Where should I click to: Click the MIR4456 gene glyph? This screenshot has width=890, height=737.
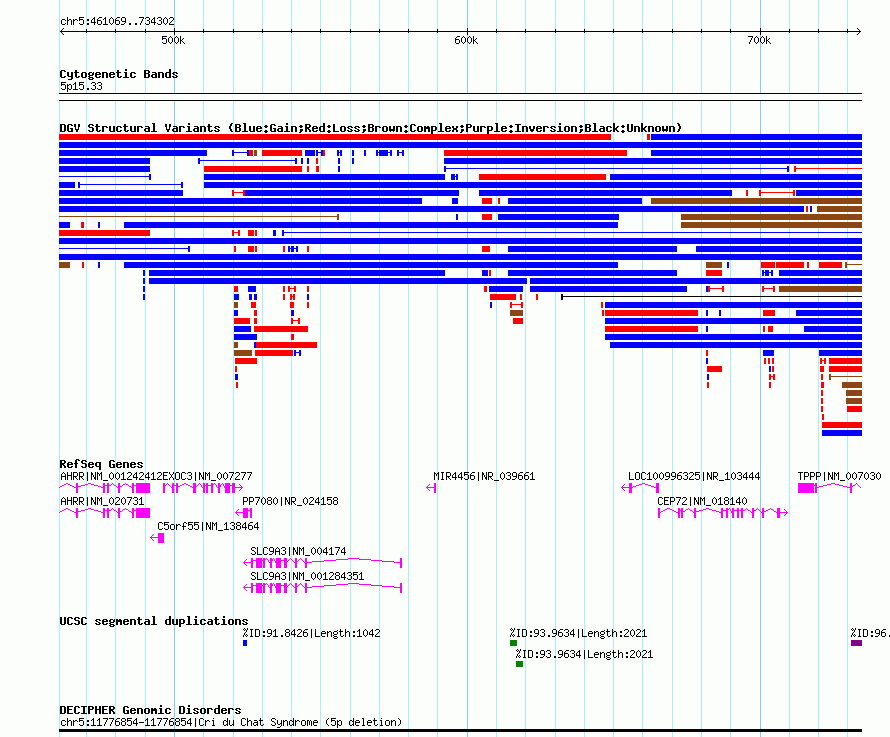(x=431, y=488)
